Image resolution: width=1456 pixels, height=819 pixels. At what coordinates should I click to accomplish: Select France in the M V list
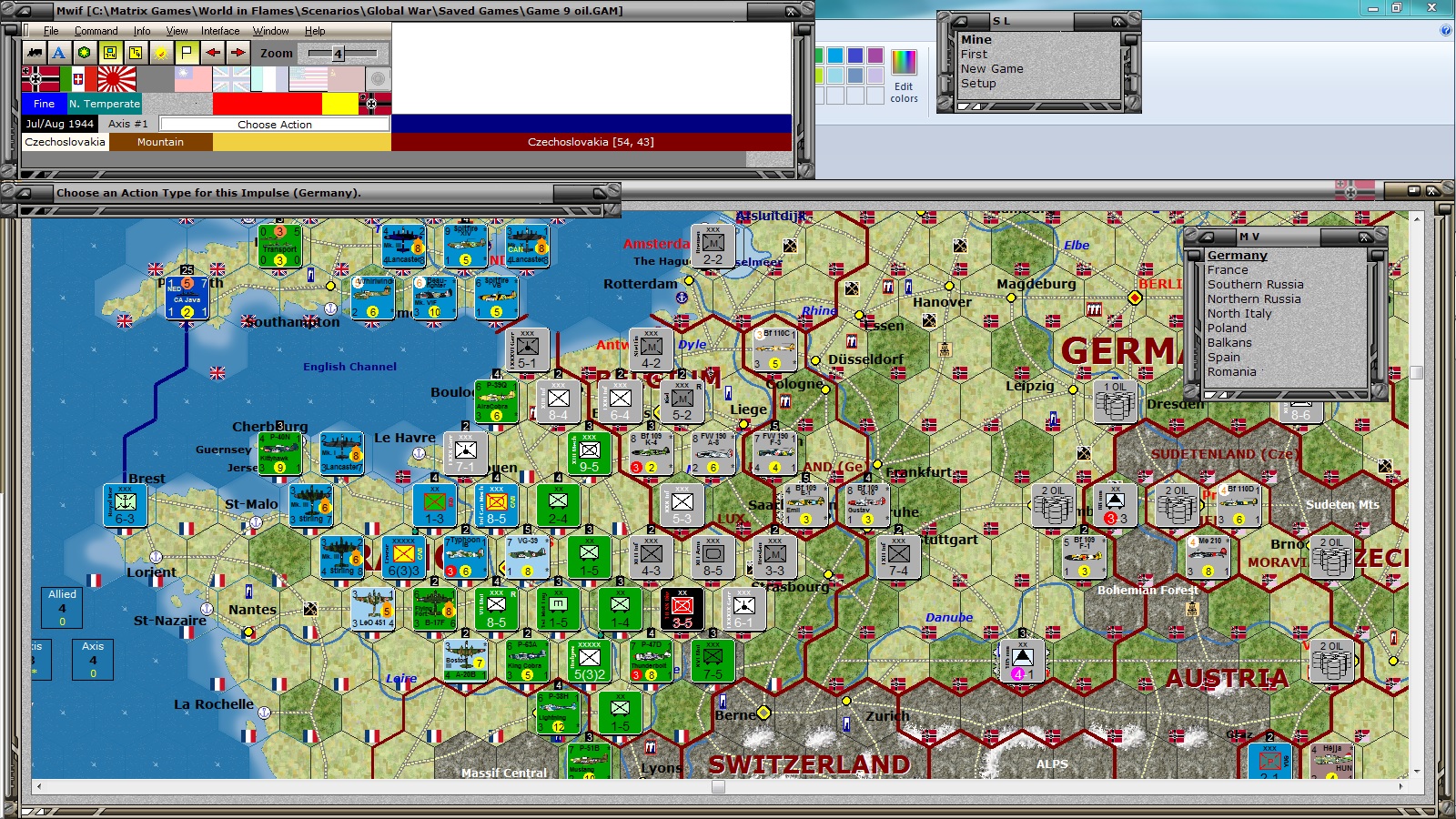coord(1228,270)
